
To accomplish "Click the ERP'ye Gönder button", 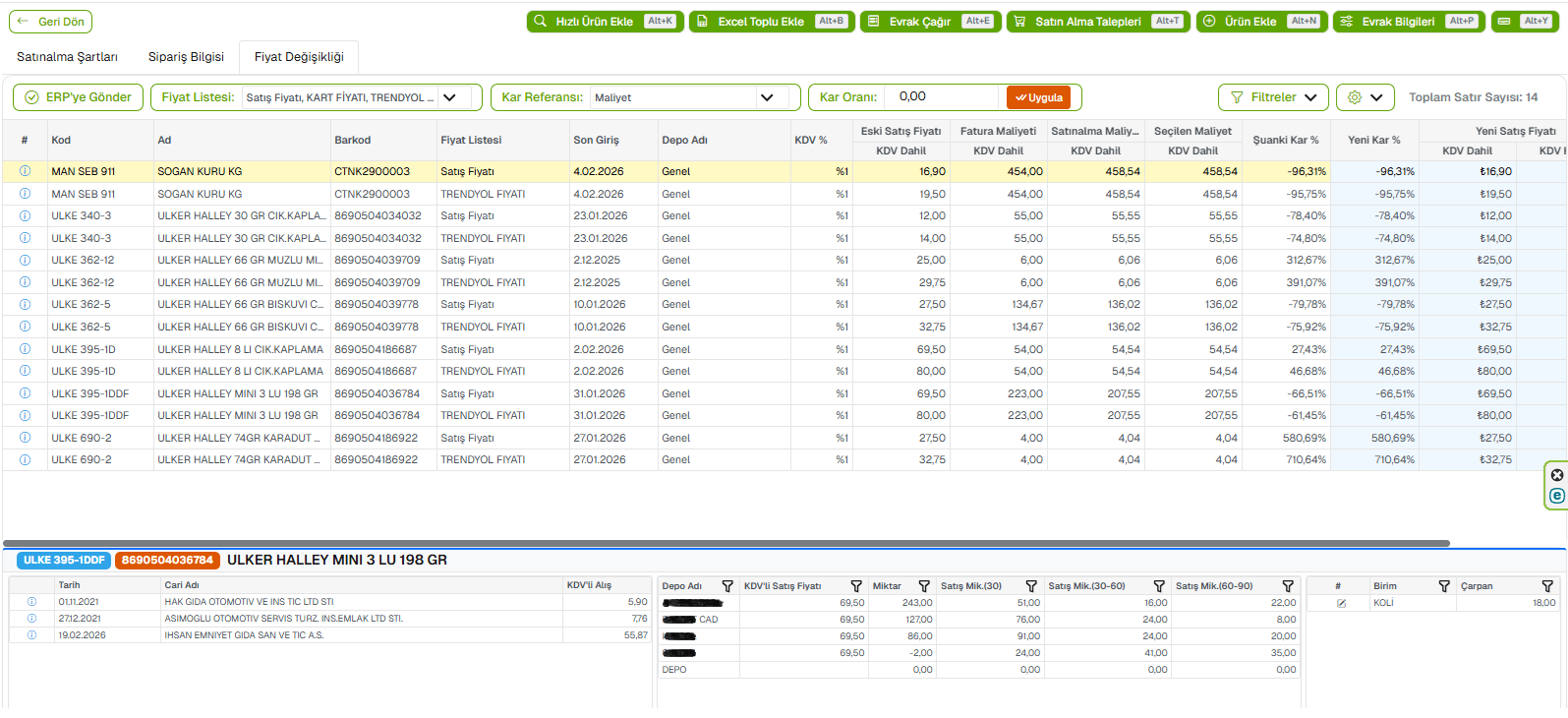I will point(79,97).
